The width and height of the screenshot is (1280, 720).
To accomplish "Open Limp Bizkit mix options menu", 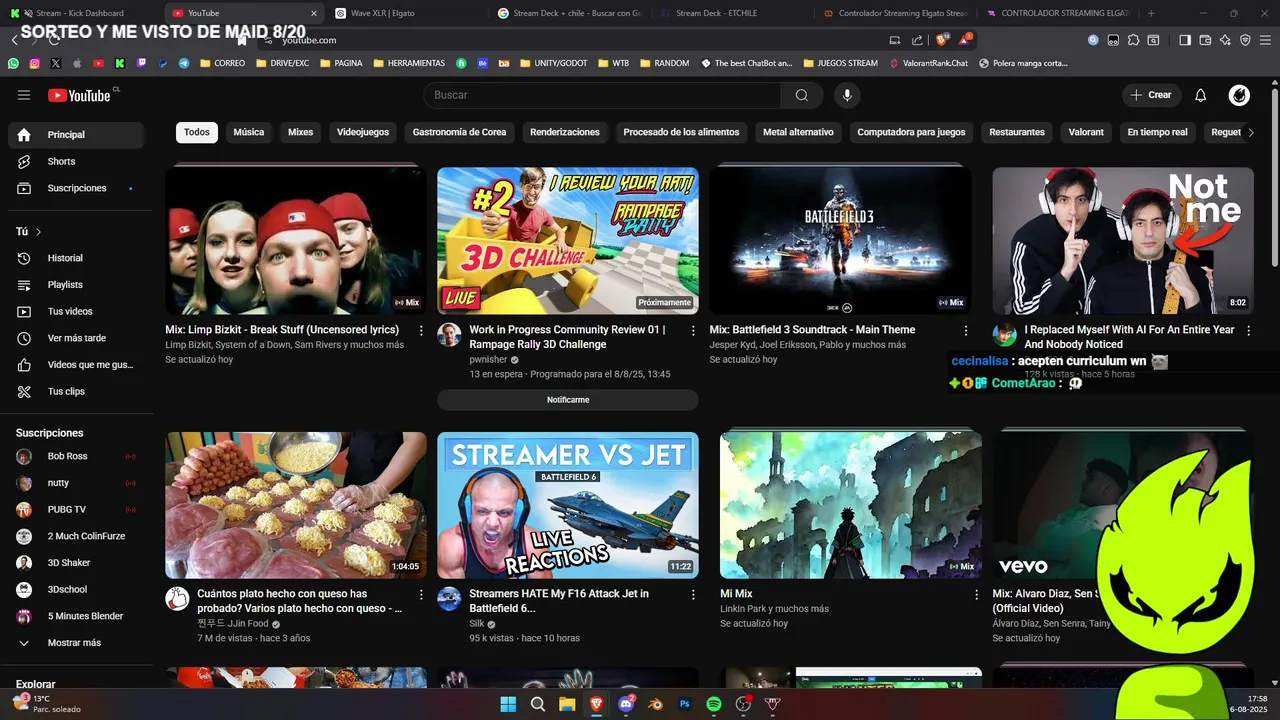I will [x=421, y=330].
